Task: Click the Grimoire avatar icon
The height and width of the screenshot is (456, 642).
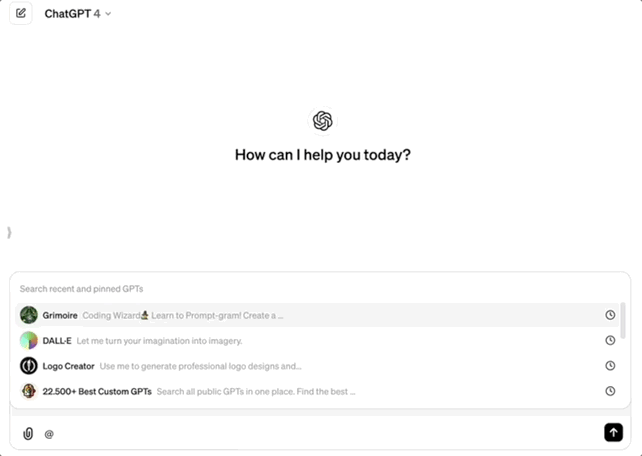Action: (x=29, y=315)
